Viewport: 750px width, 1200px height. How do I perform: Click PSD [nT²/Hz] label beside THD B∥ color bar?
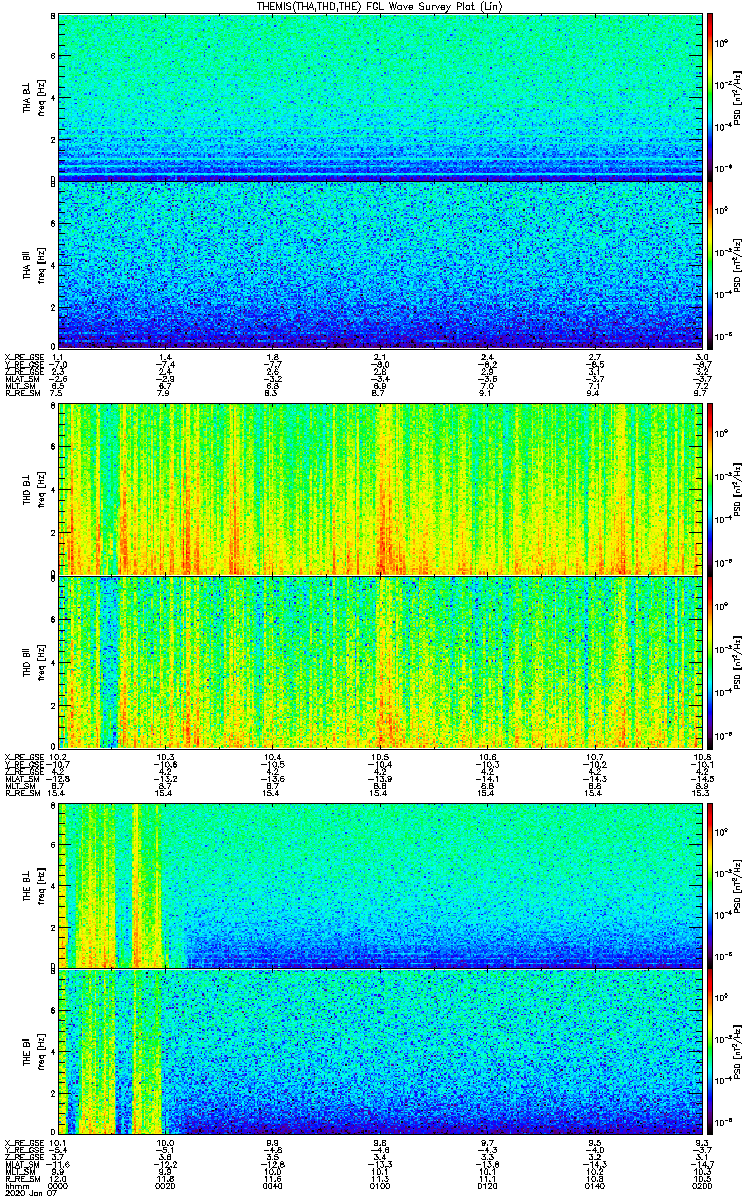[x=739, y=660]
